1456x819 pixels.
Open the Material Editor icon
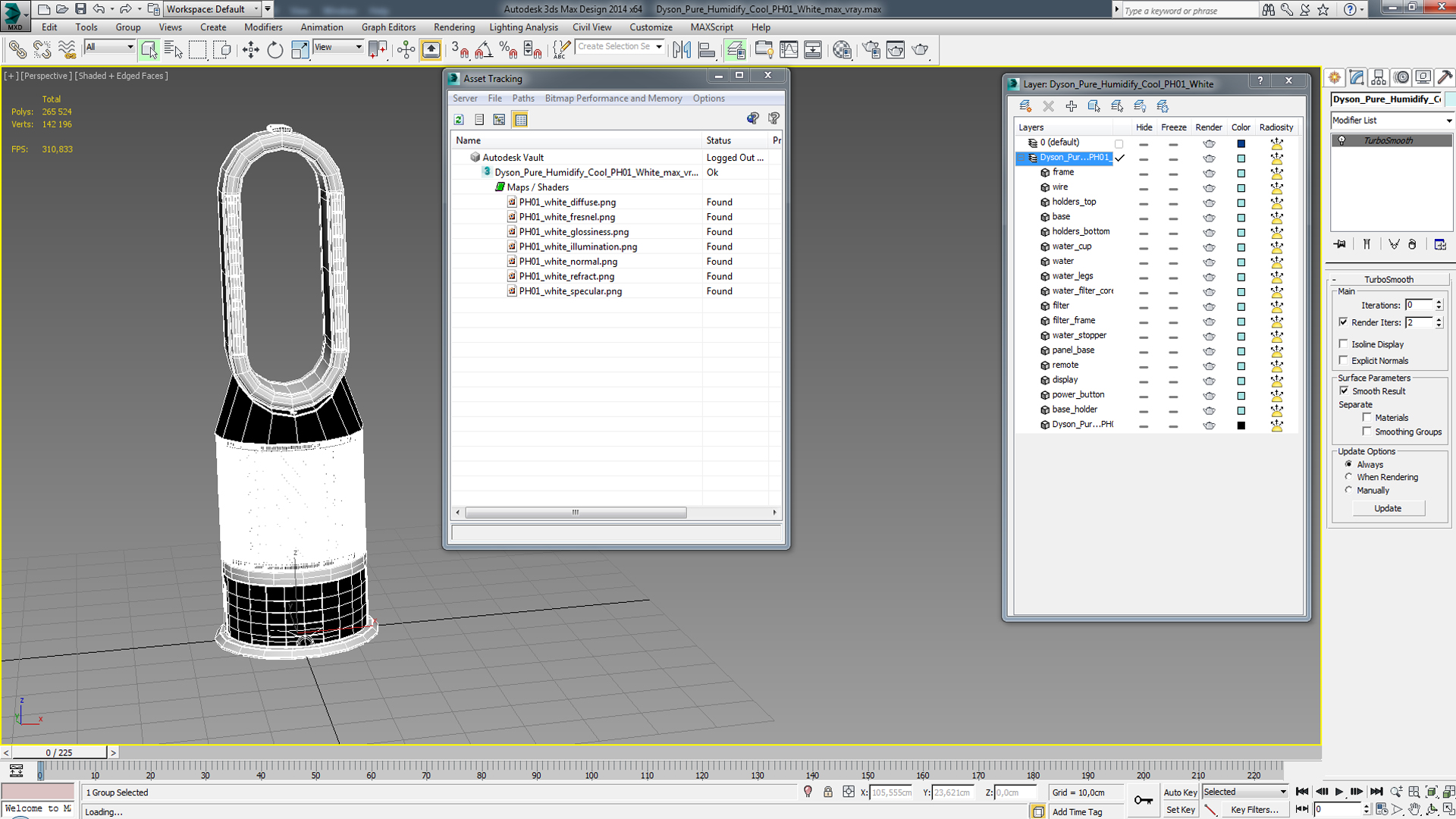(x=842, y=50)
